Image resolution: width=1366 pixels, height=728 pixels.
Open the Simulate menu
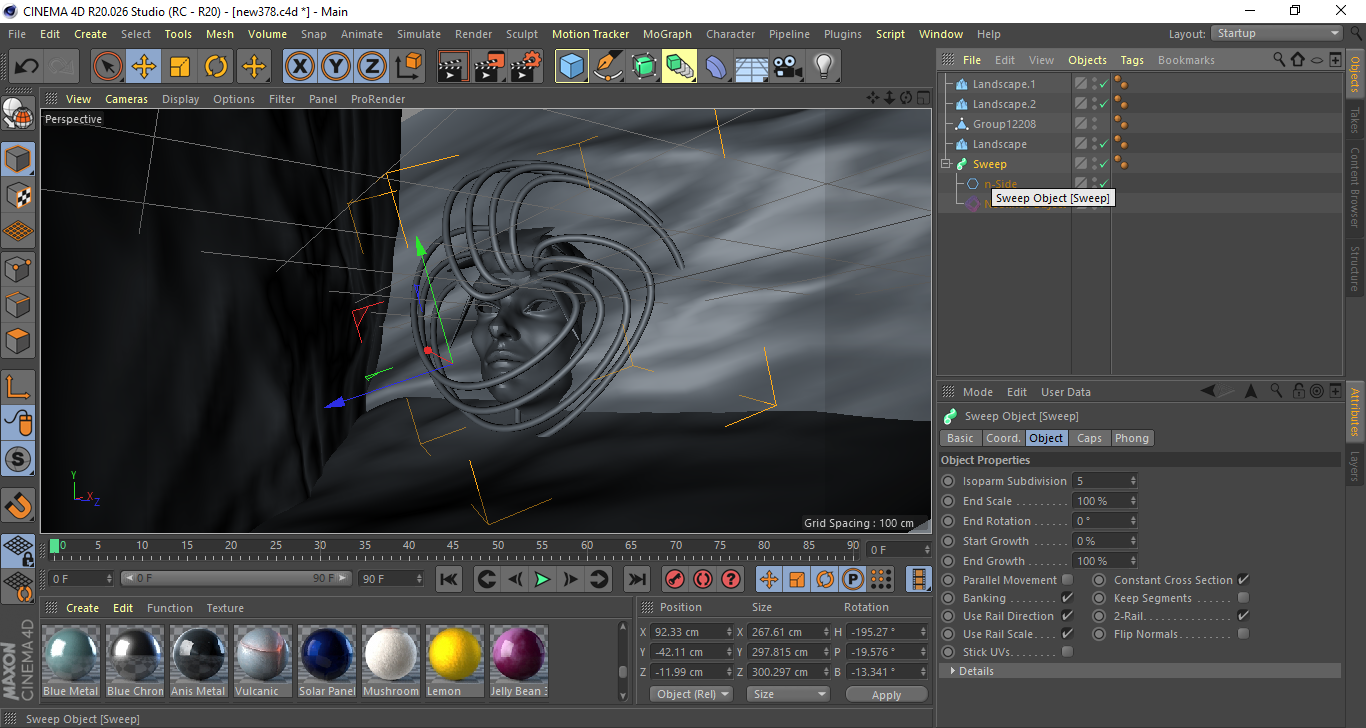tap(418, 34)
